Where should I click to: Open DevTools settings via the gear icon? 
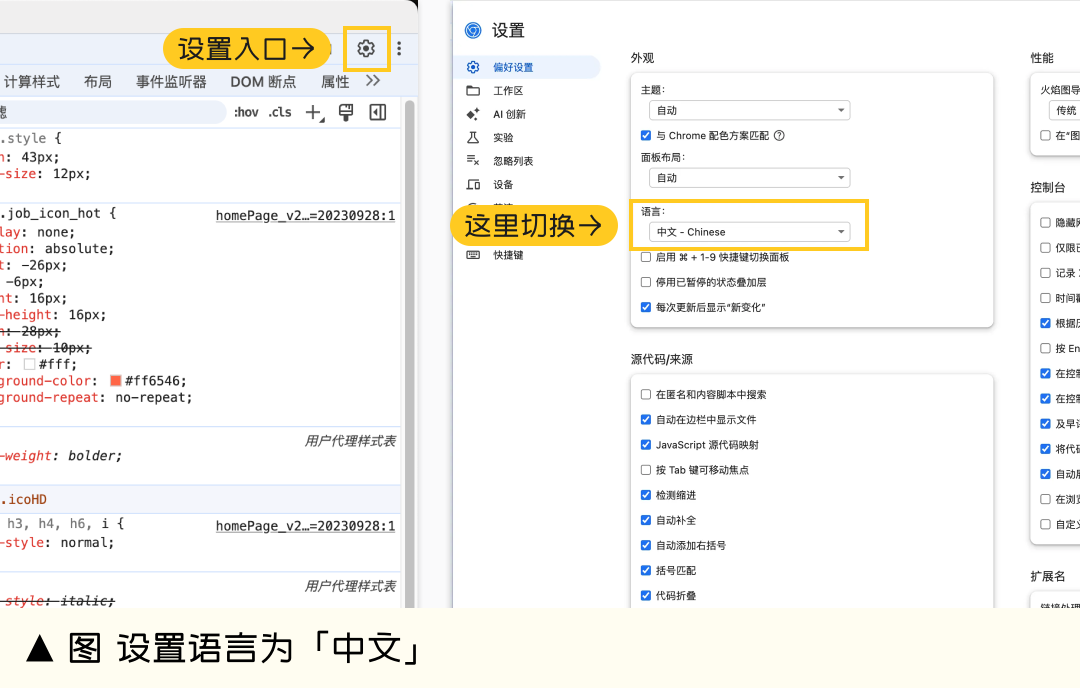coord(366,48)
